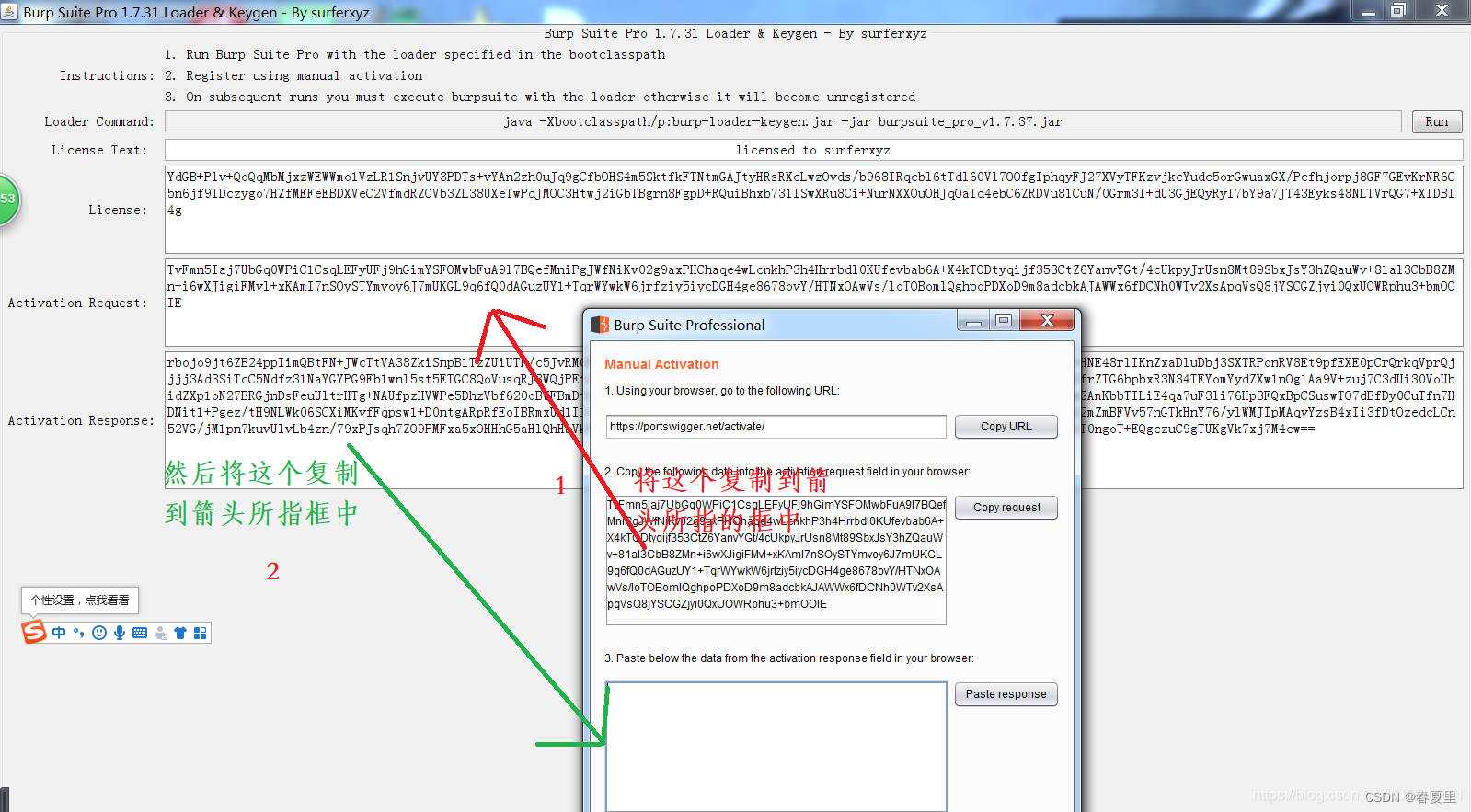
Task: Close the Loader & Keygen window
Action: 1442,10
